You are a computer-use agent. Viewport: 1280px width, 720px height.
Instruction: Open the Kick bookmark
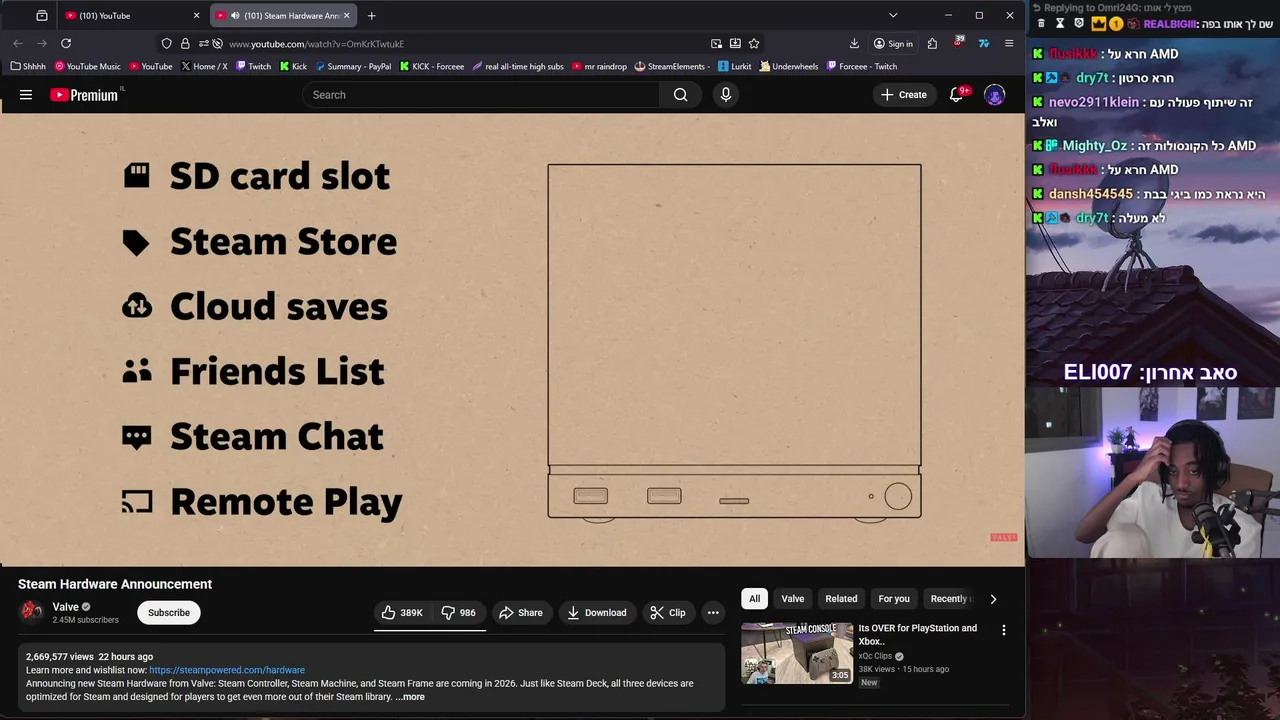point(293,66)
